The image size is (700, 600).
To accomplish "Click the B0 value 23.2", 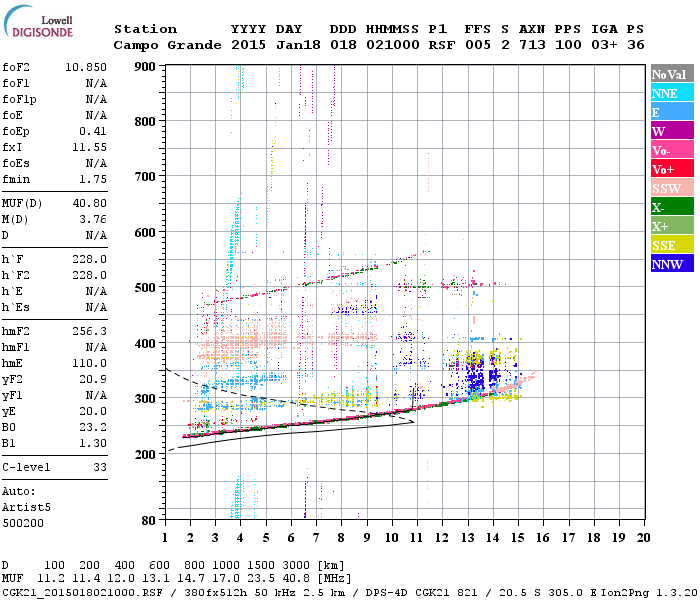I will click(93, 427).
